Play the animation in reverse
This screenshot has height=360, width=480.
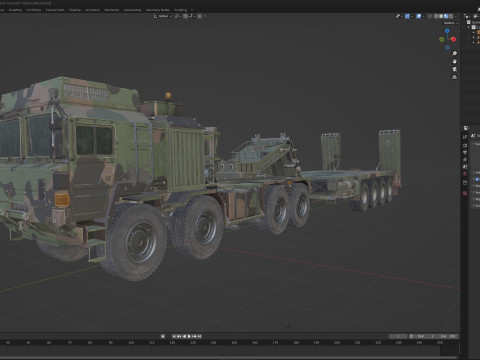pos(184,336)
